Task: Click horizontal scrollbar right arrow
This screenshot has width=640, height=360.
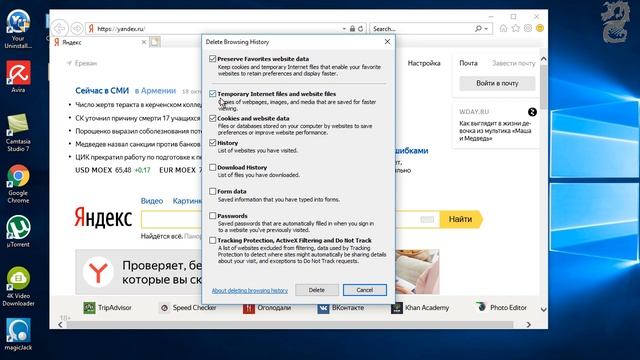Action: (x=529, y=324)
